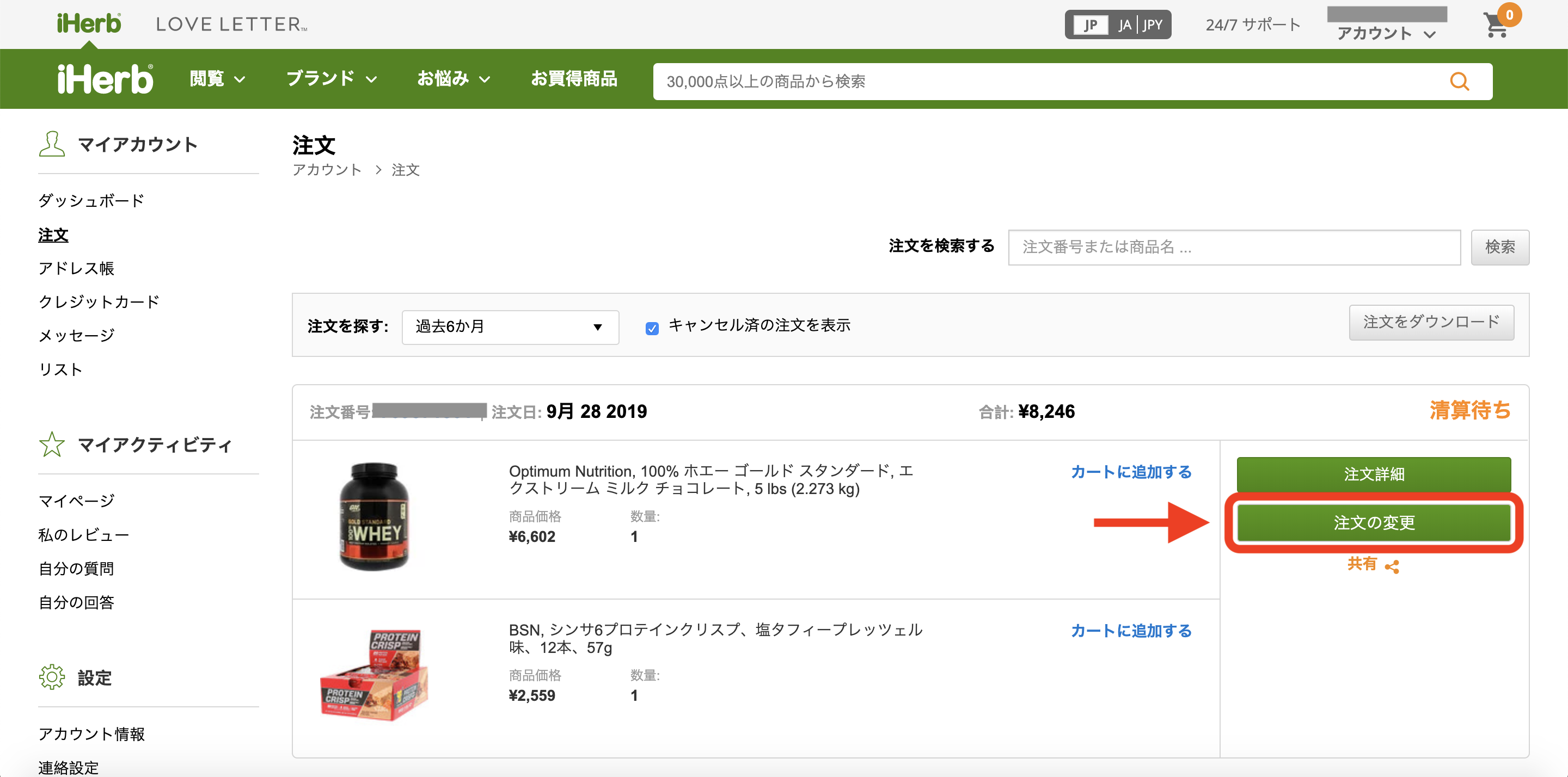Open お買得商品 menu item
The image size is (1568, 777).
[x=573, y=79]
